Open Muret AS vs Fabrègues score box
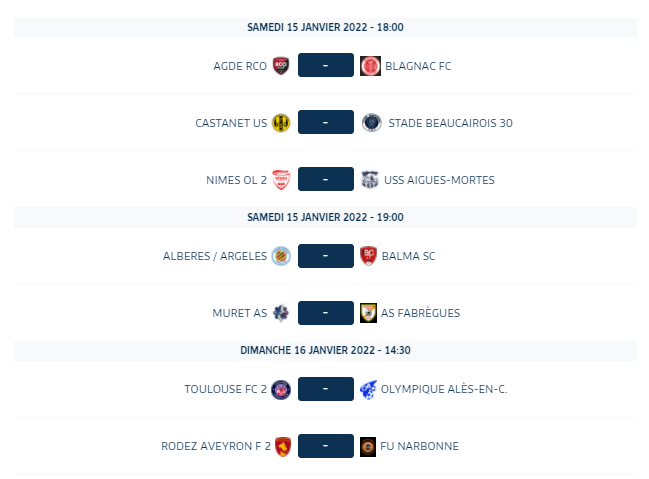Image resolution: width=649 pixels, height=479 pixels. 326,313
